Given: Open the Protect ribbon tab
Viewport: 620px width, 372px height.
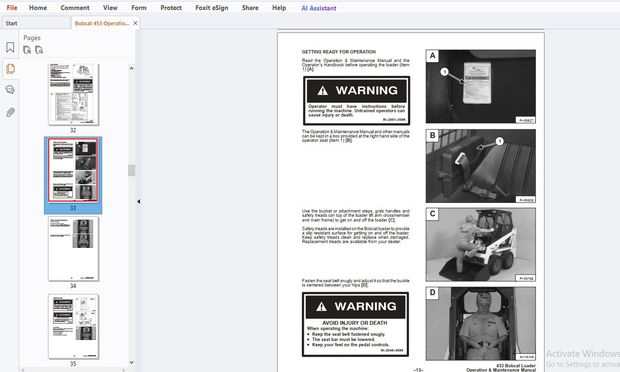Looking at the screenshot, I should [x=171, y=8].
